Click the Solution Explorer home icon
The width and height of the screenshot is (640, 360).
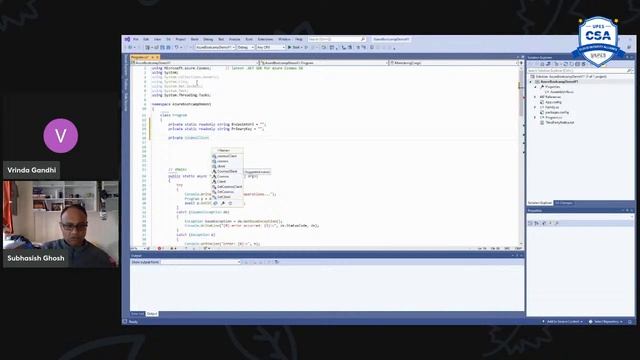click(542, 64)
